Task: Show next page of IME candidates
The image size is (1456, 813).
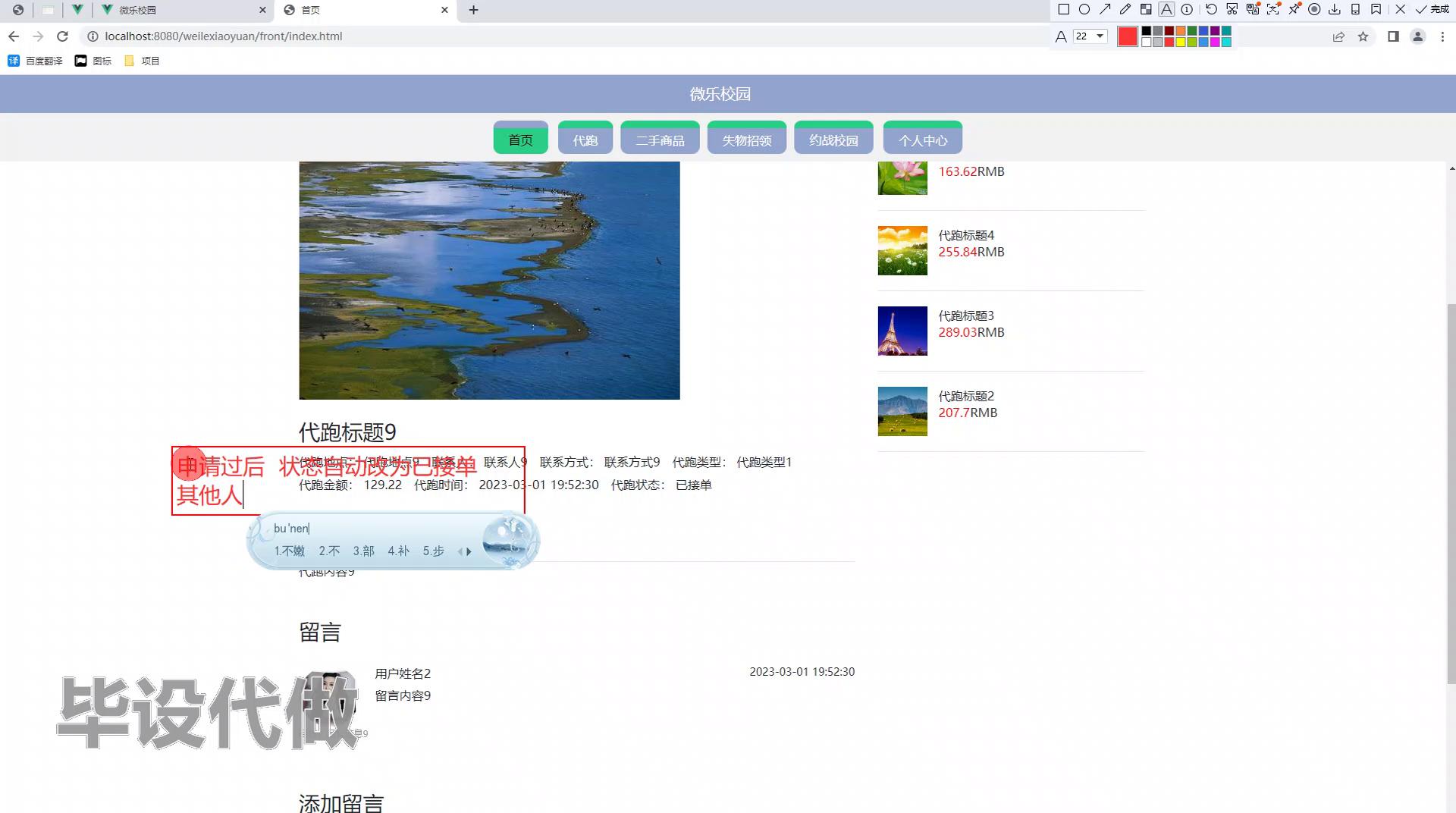Action: point(469,551)
